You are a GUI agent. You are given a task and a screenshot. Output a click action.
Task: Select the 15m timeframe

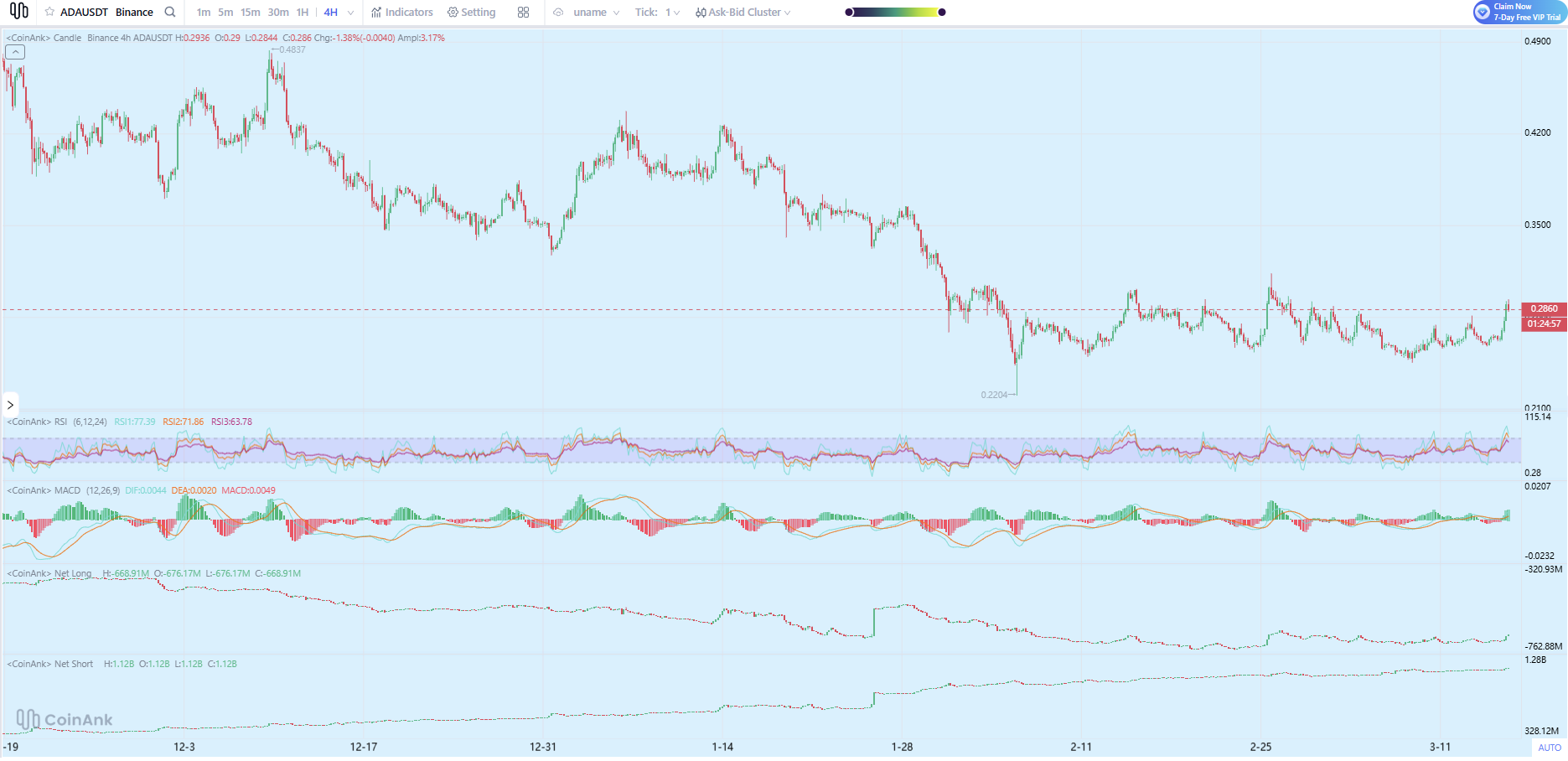250,13
